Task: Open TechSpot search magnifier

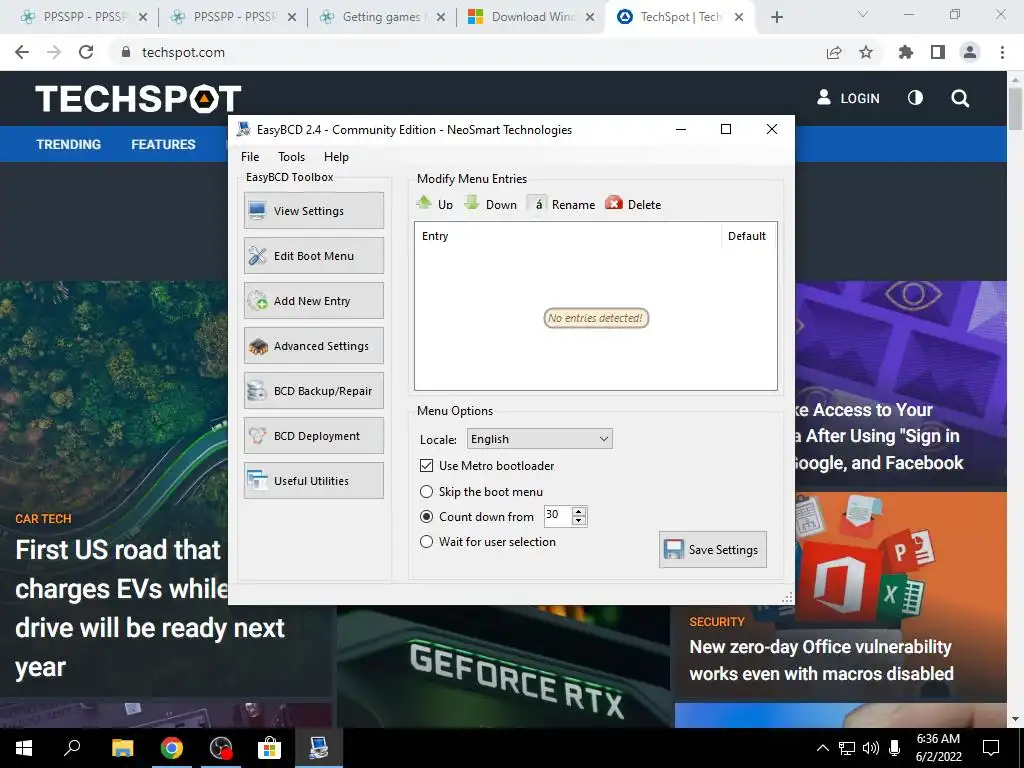Action: [960, 99]
